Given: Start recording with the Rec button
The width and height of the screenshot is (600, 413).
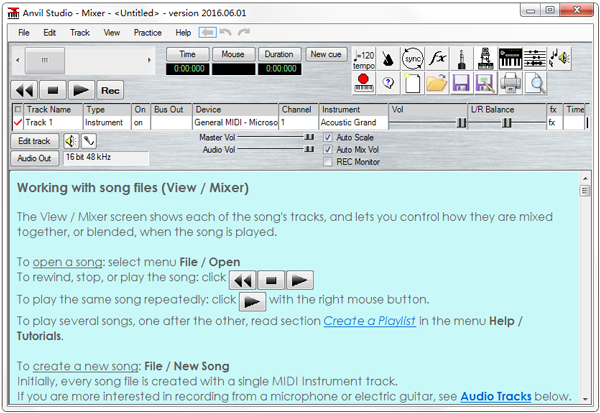Looking at the screenshot, I should click(x=110, y=90).
